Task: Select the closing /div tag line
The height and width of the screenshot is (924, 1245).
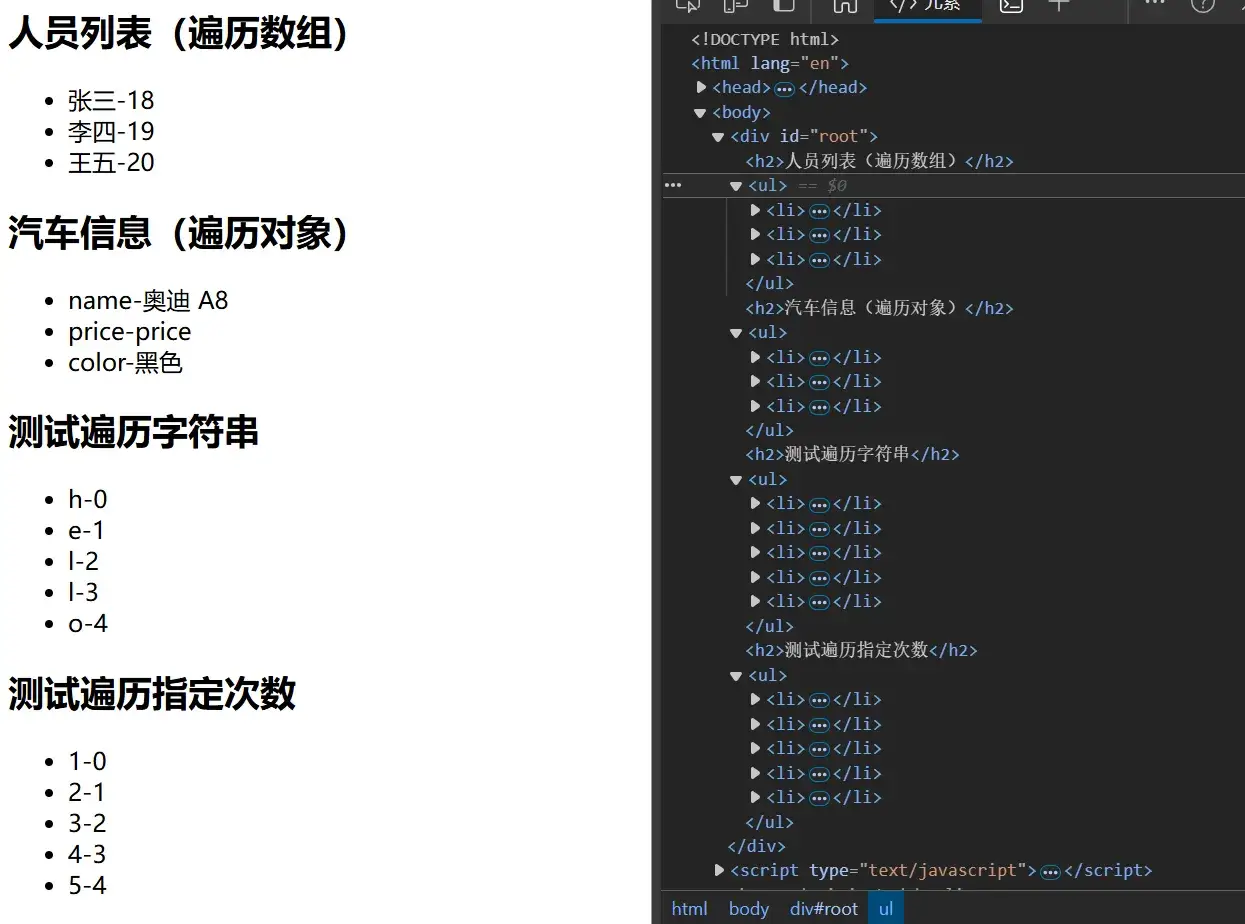Action: click(756, 847)
